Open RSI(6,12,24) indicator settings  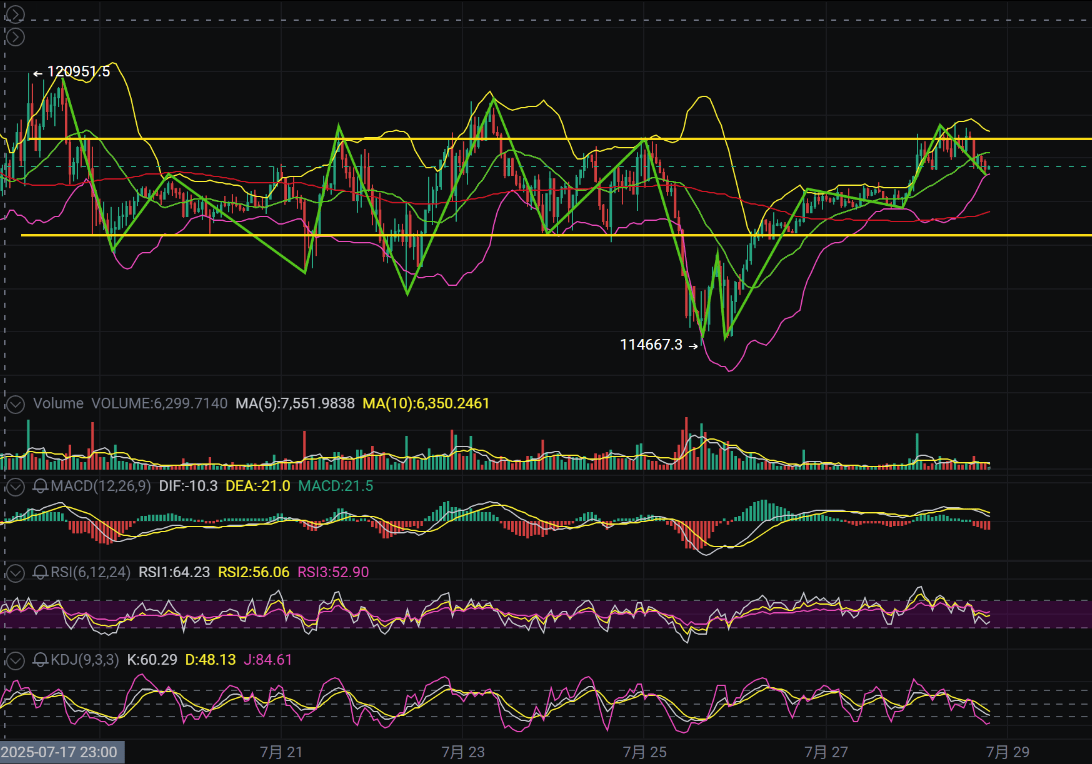pos(91,572)
